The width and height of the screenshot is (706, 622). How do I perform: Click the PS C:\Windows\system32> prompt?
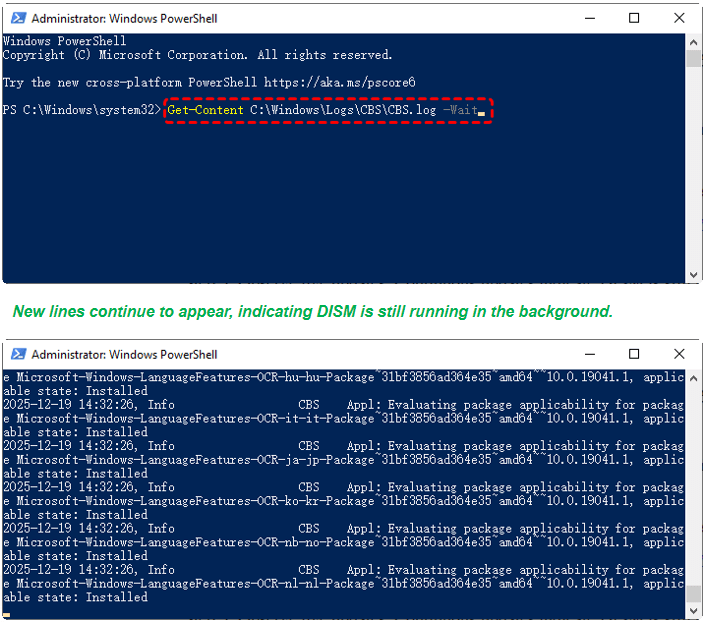pos(82,110)
